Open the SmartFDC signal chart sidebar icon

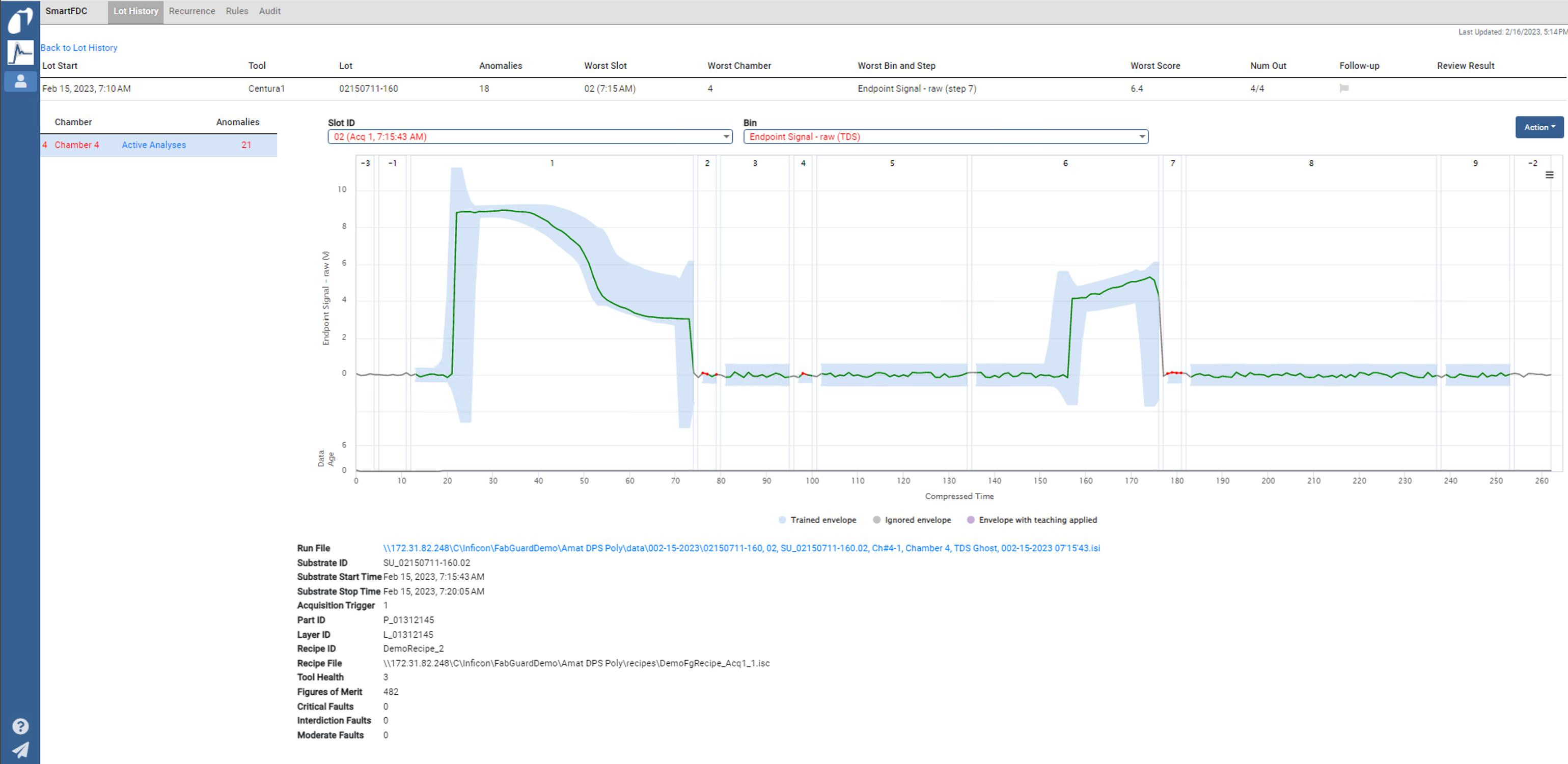tap(20, 53)
